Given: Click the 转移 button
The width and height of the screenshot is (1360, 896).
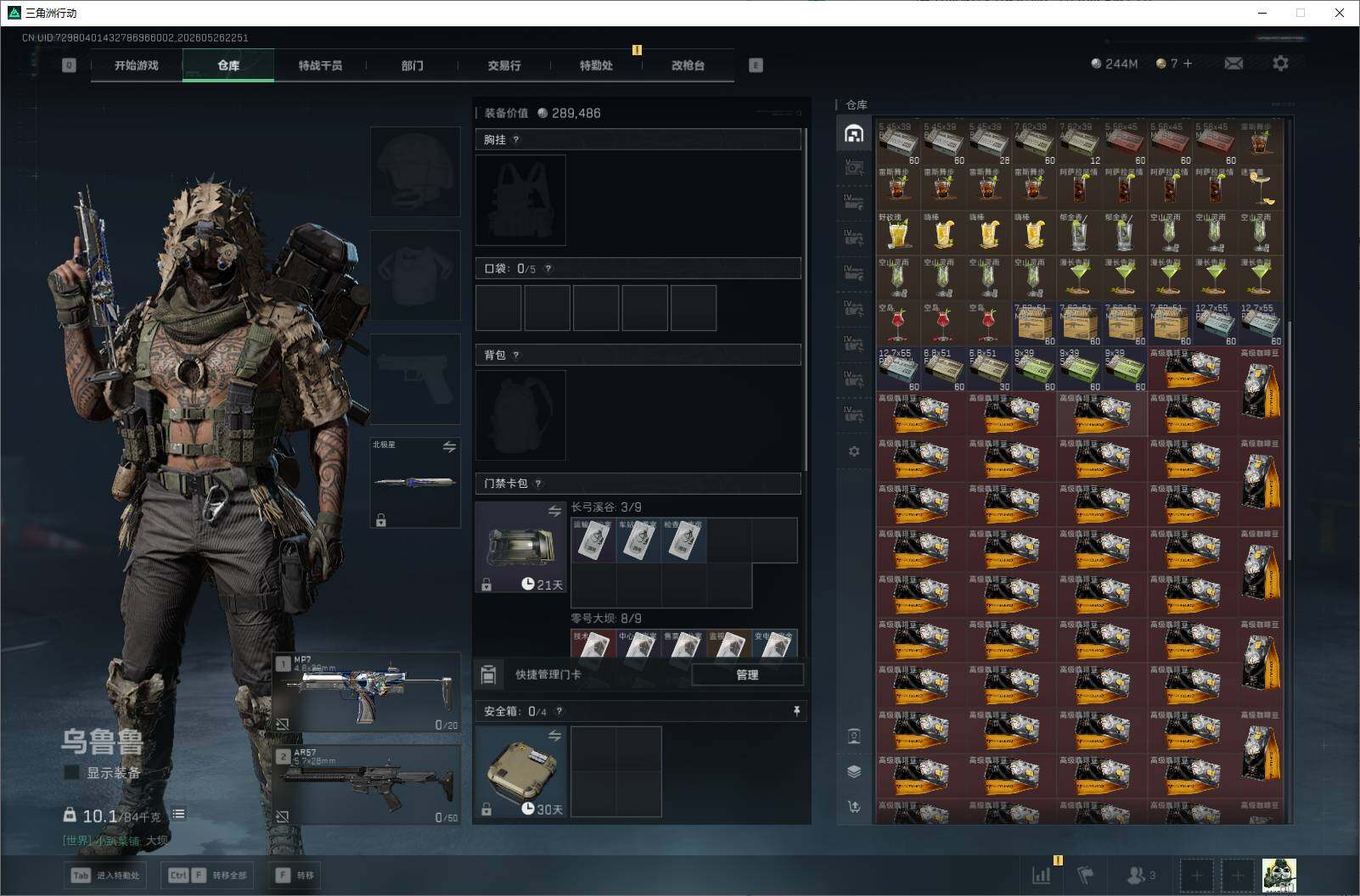Looking at the screenshot, I should [x=295, y=875].
